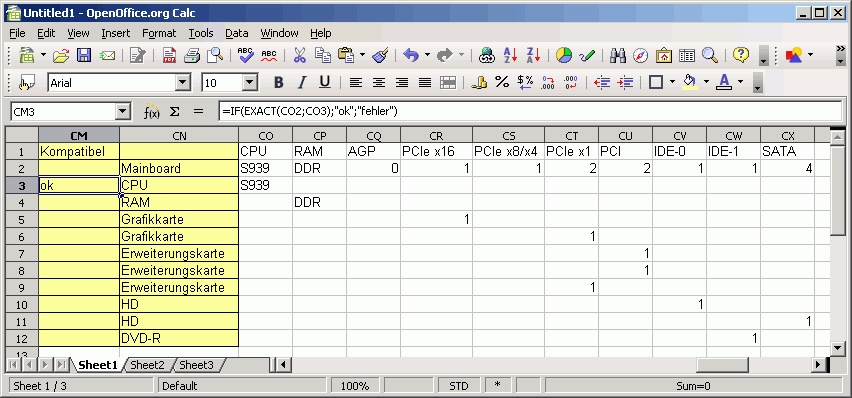Screen dimensions: 852x398
Task: Export directly as PDF
Action: point(169,55)
